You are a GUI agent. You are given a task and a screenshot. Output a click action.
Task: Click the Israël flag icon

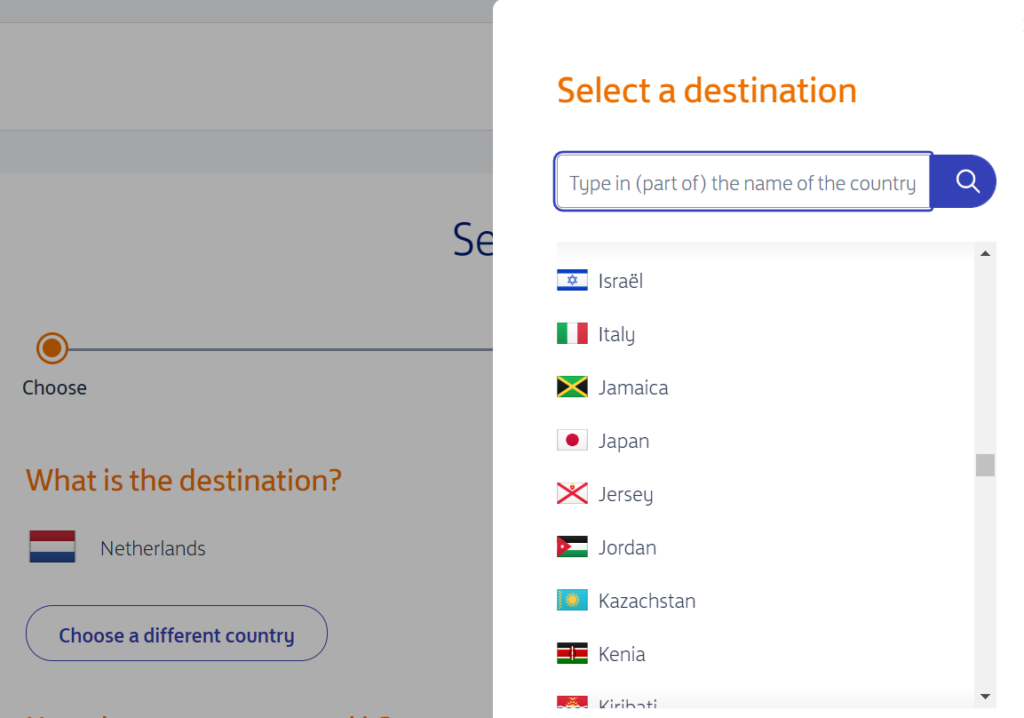click(572, 280)
